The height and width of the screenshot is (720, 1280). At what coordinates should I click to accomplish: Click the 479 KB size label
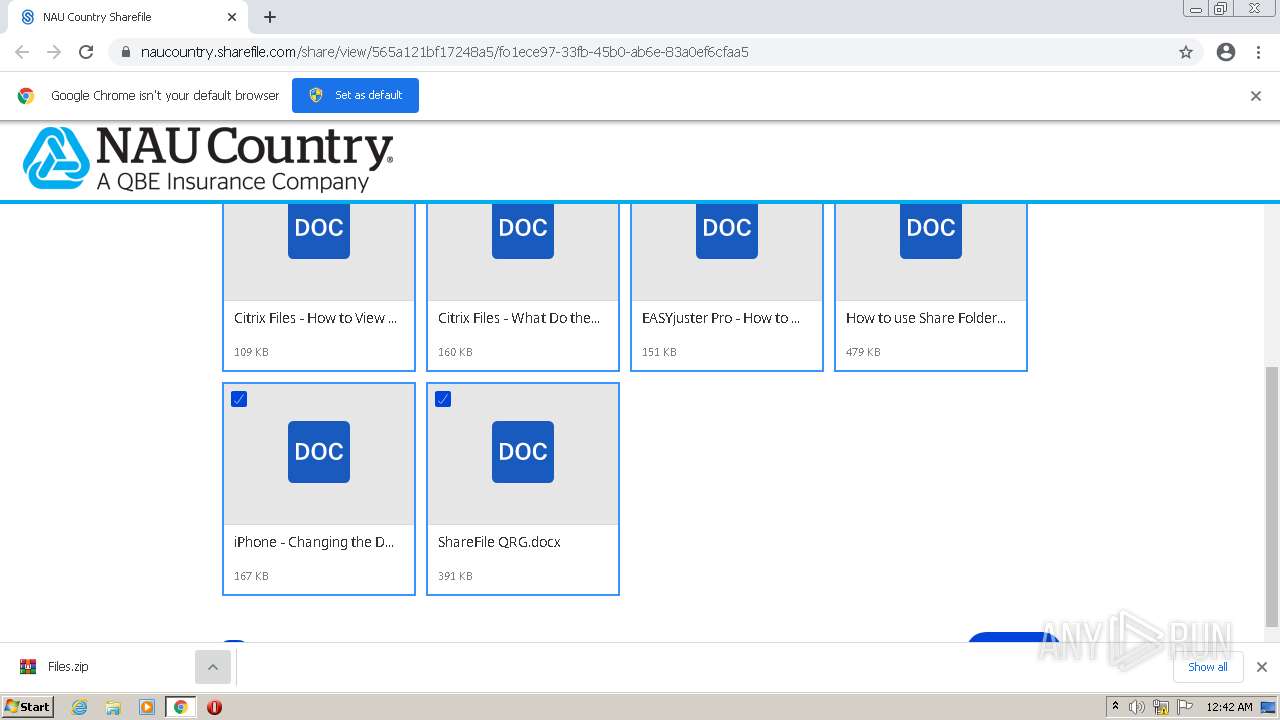pos(863,352)
